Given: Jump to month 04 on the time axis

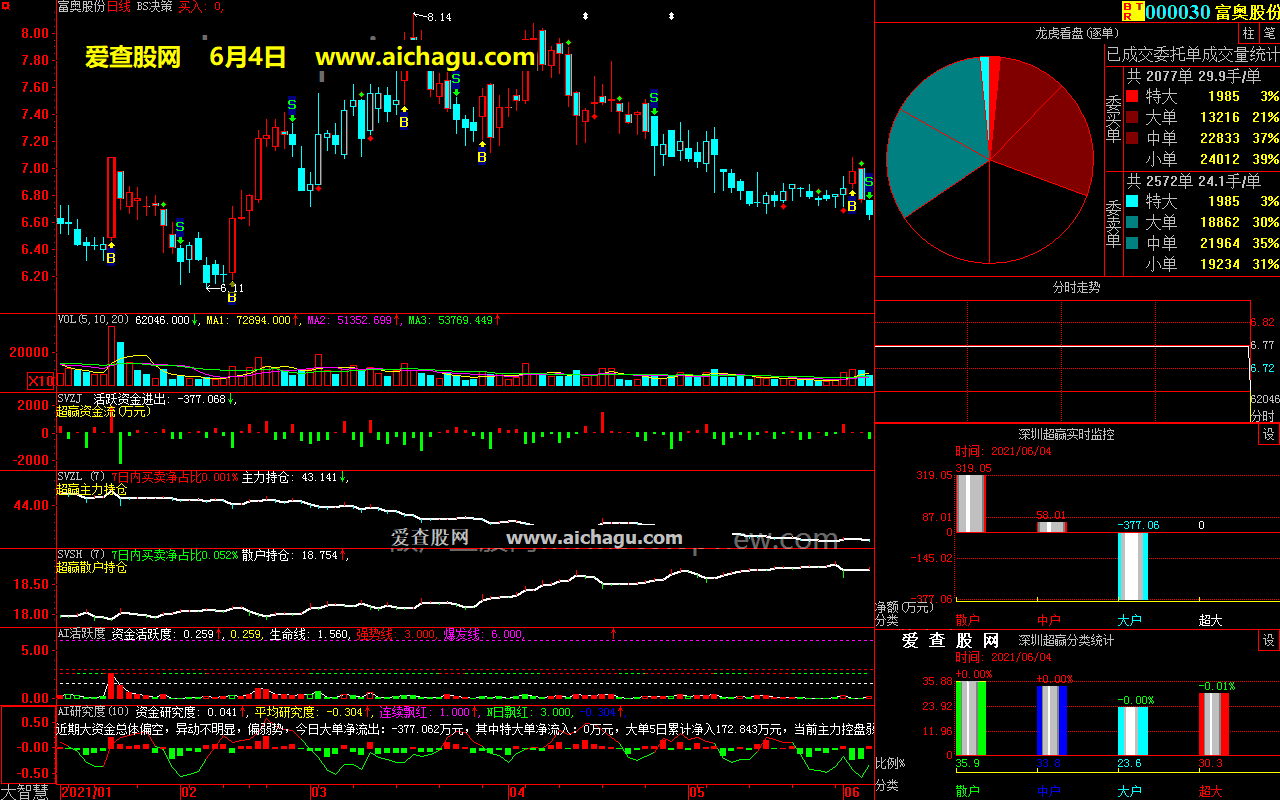Looking at the screenshot, I should (x=516, y=792).
